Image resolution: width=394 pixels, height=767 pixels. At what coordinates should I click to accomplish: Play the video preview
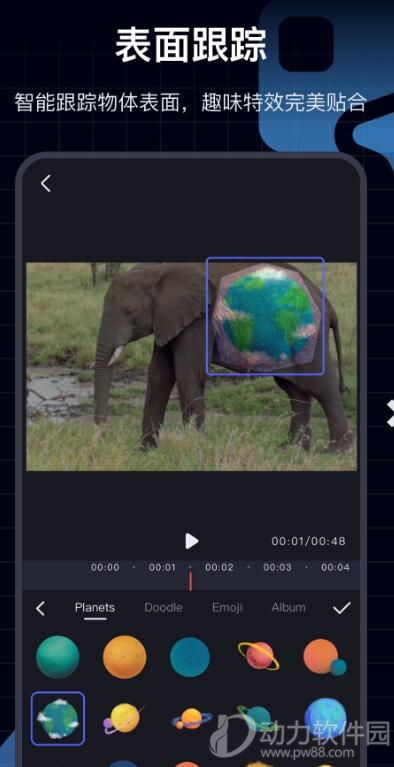(191, 541)
